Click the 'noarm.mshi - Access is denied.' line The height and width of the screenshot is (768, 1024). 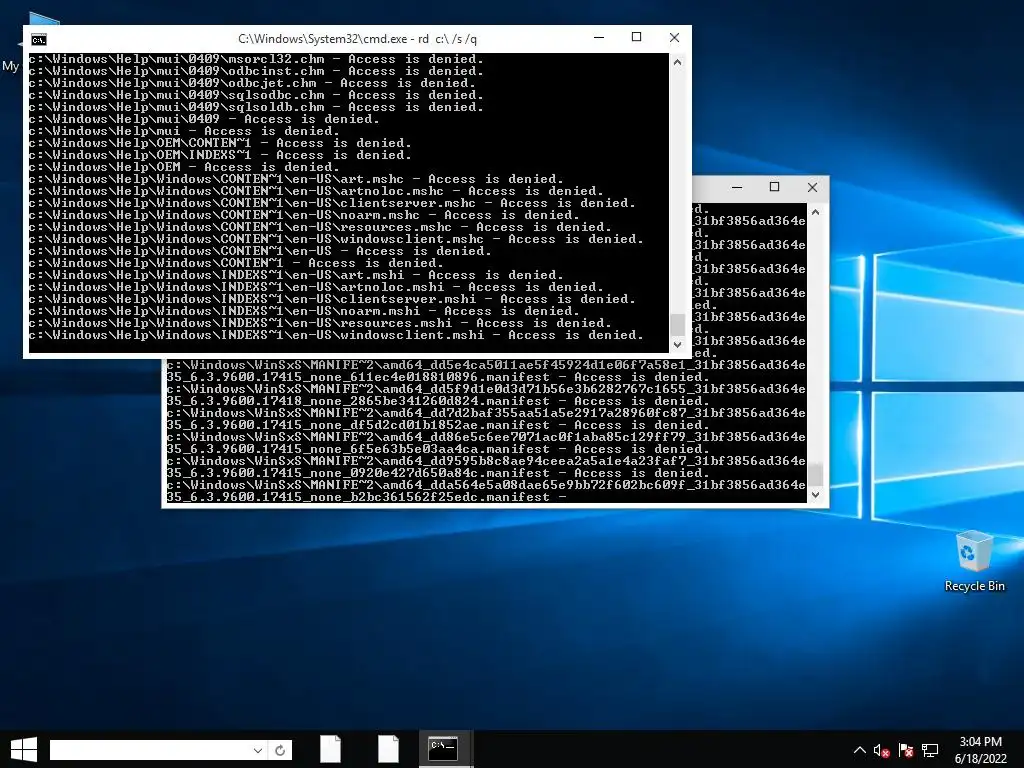tap(304, 312)
